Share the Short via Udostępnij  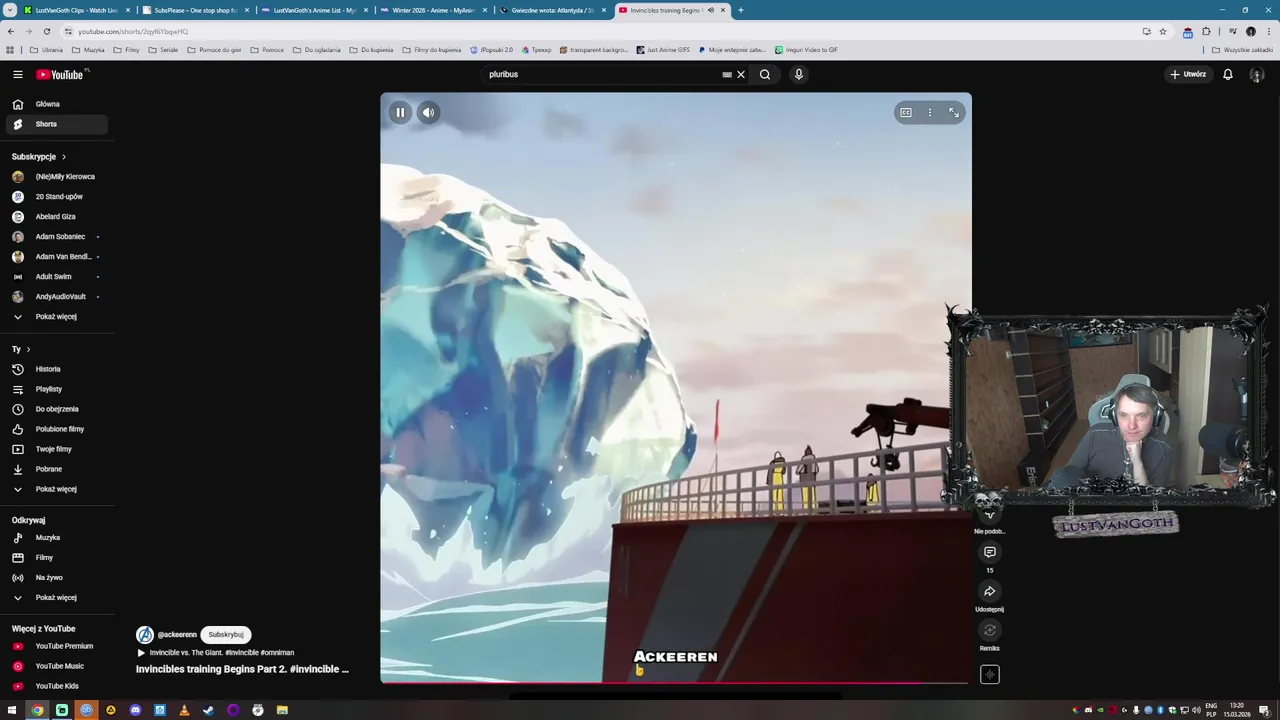click(x=990, y=591)
